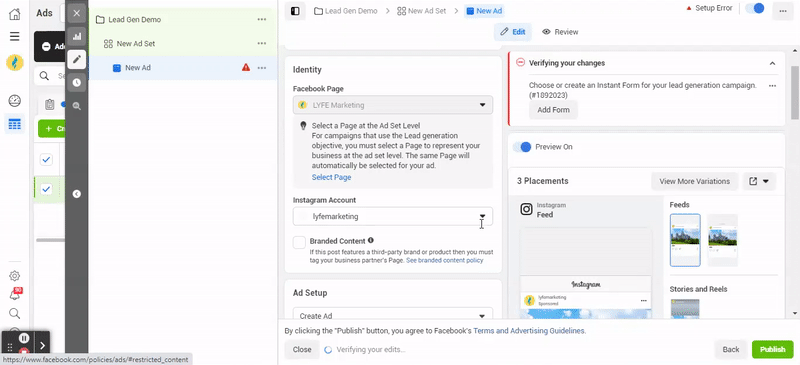Select the Stories and Reels thumbnail
The height and width of the screenshot is (365, 800).
click(685, 309)
